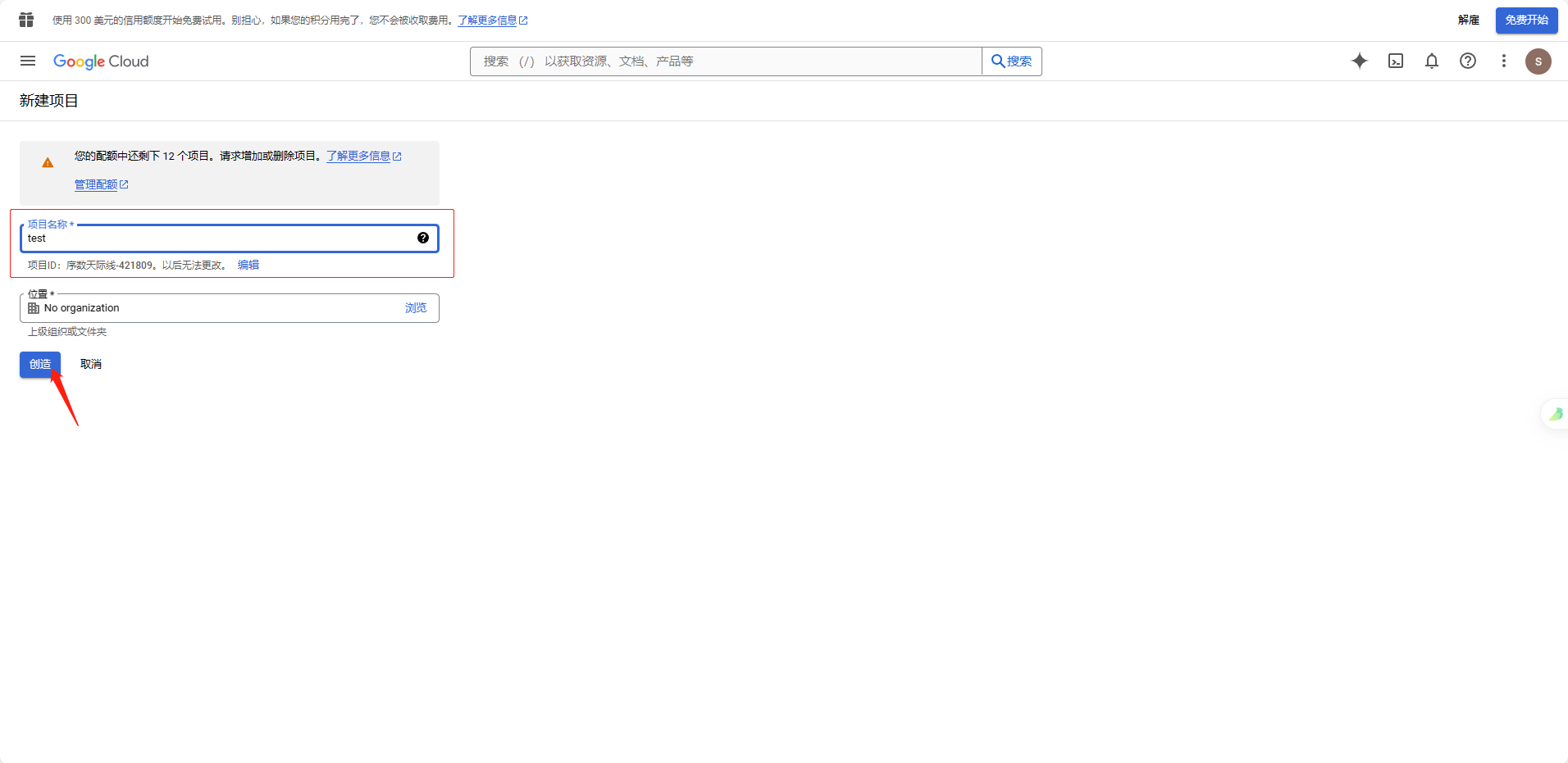Open the help question mark menu
This screenshot has width=1568, height=763.
pos(1468,61)
